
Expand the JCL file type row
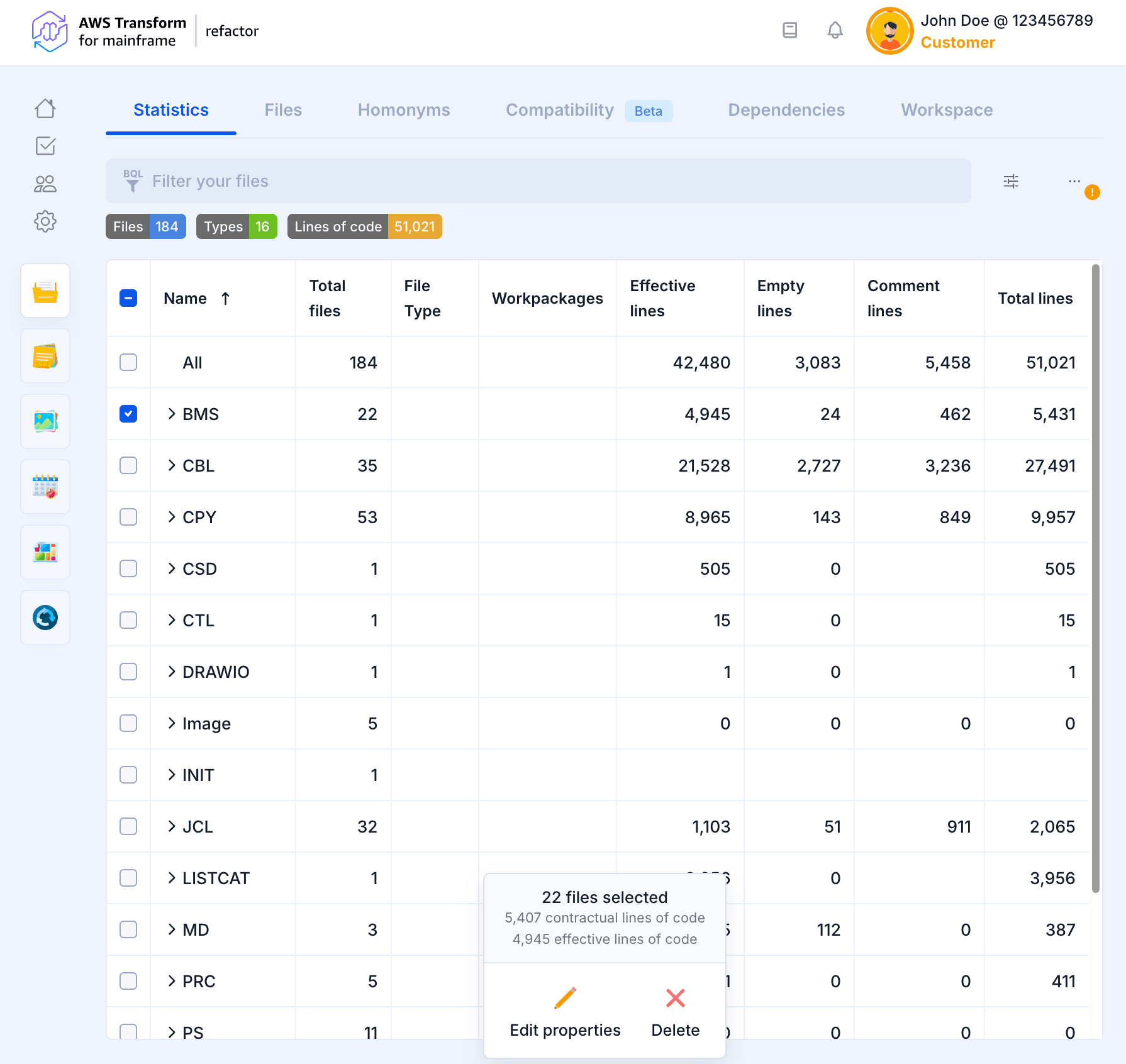tap(172, 826)
